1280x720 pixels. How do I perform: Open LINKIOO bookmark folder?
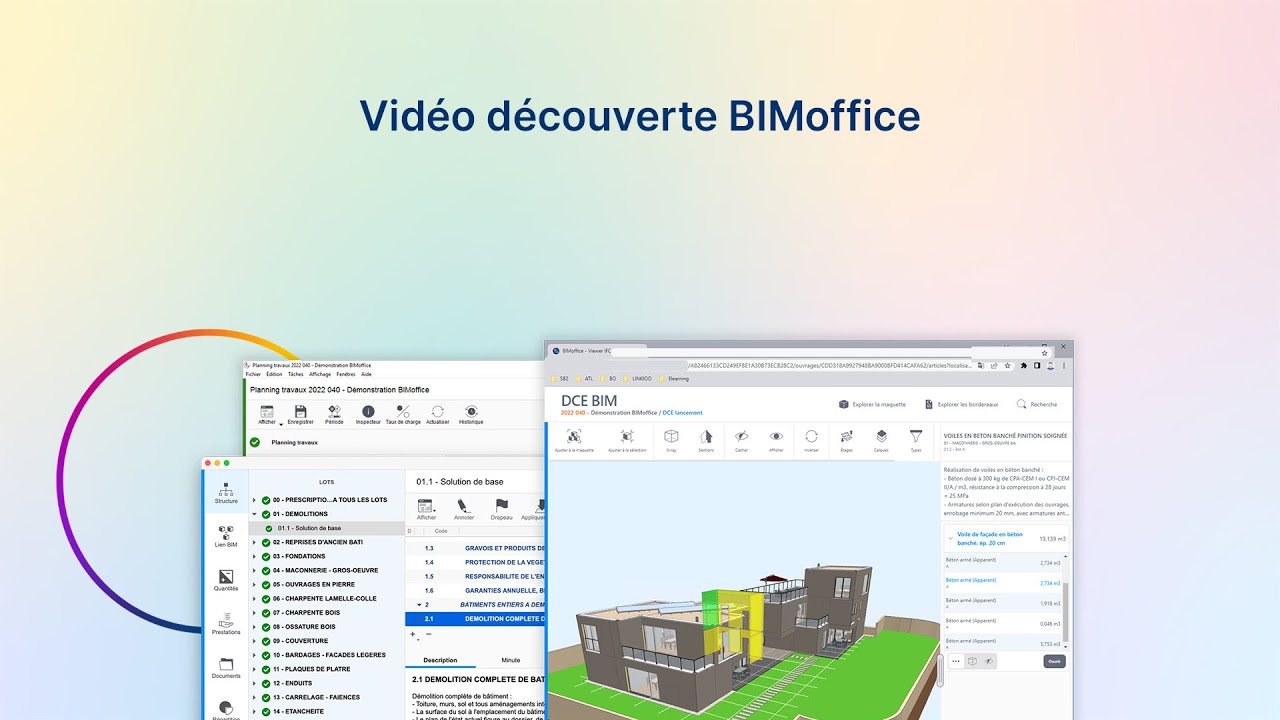(x=636, y=379)
